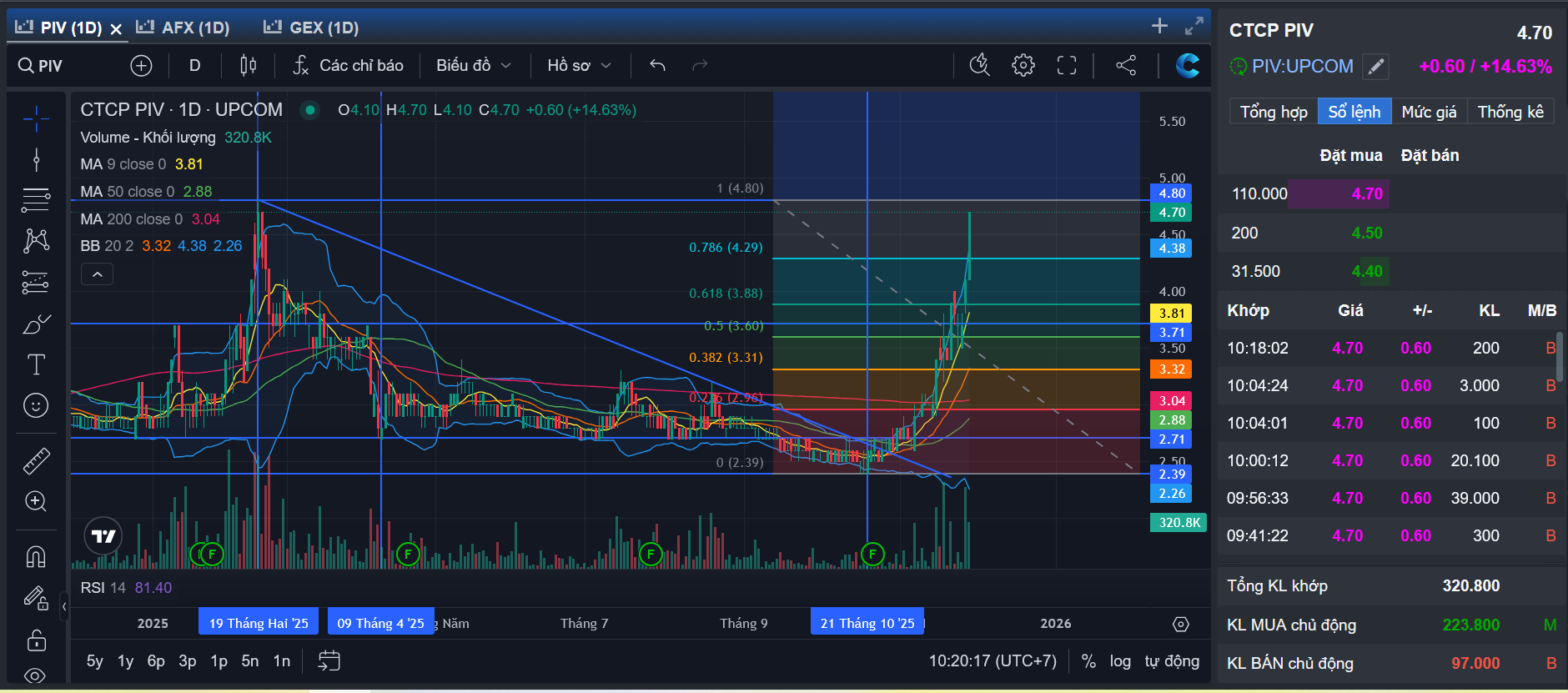This screenshot has width=1568, height=693.
Task: Open the Mức giá tab
Action: pyautogui.click(x=1430, y=112)
